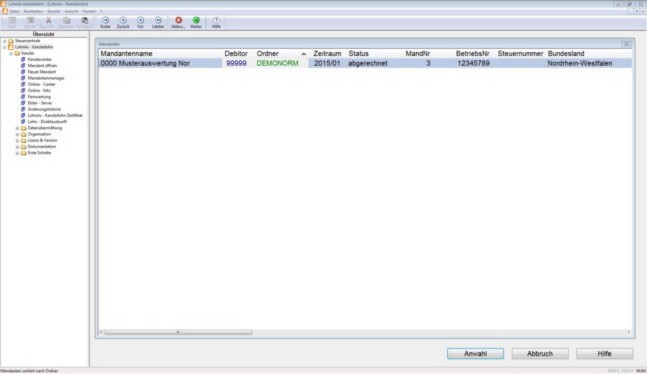Click the horizontal scrollbar thumb of Mandanten list
The image size is (647, 374).
tap(178, 332)
